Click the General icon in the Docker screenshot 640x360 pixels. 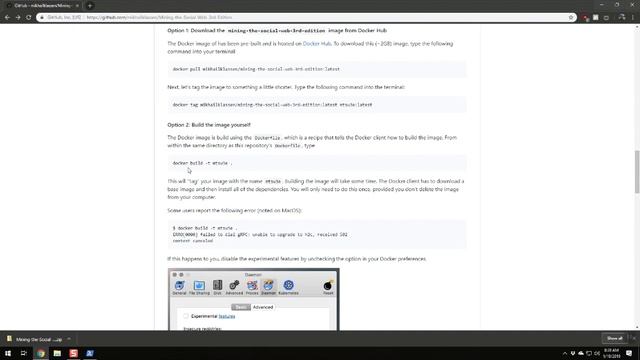pos(179,287)
